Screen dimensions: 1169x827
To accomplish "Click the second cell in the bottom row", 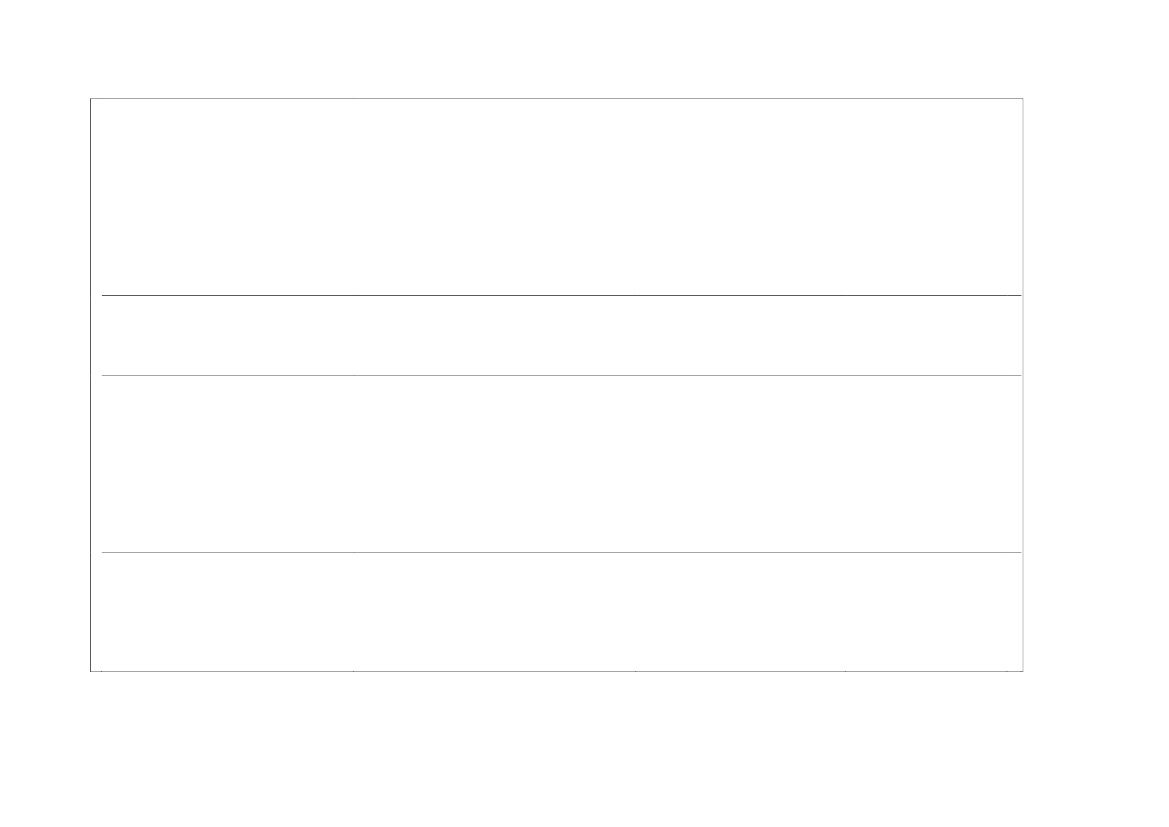I will pyautogui.click(x=494, y=611).
